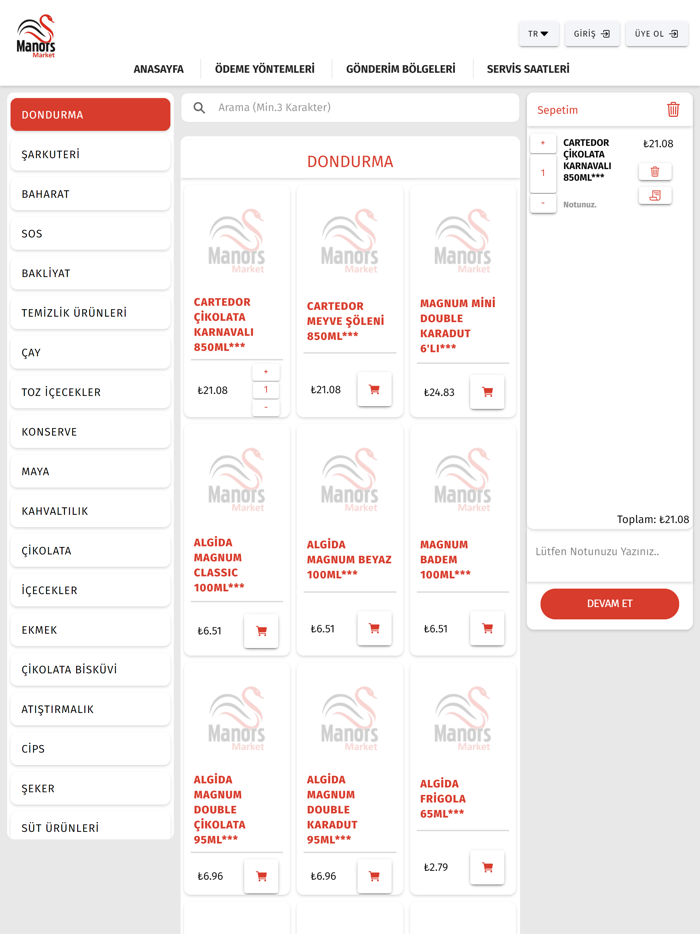Open GÖNDERİM BÖLGELERİ page

click(400, 69)
